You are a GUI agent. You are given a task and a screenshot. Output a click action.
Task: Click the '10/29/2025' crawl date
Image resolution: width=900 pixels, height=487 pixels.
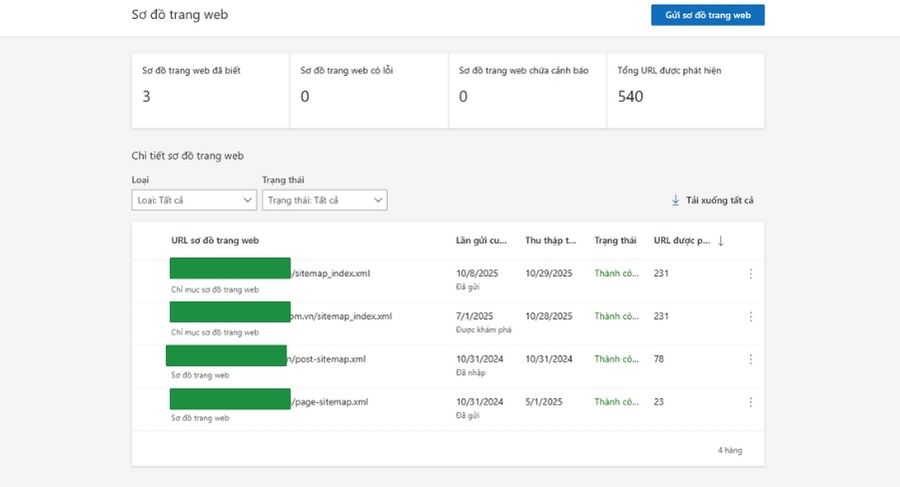coord(549,273)
